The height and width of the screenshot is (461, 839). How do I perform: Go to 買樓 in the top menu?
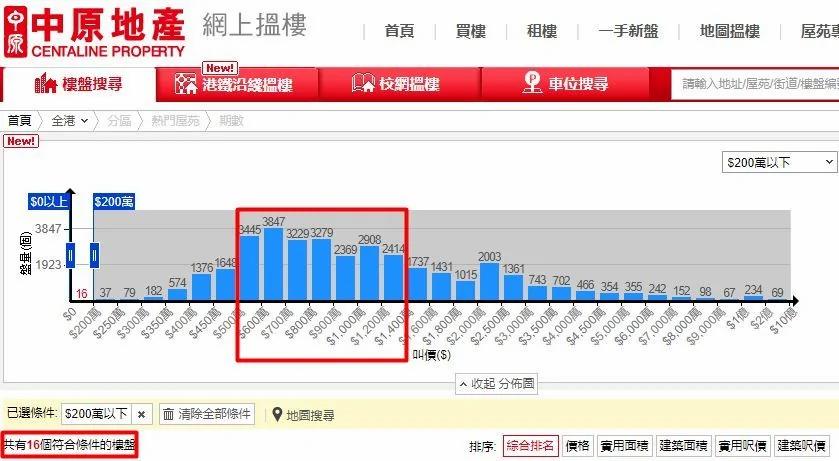[470, 31]
